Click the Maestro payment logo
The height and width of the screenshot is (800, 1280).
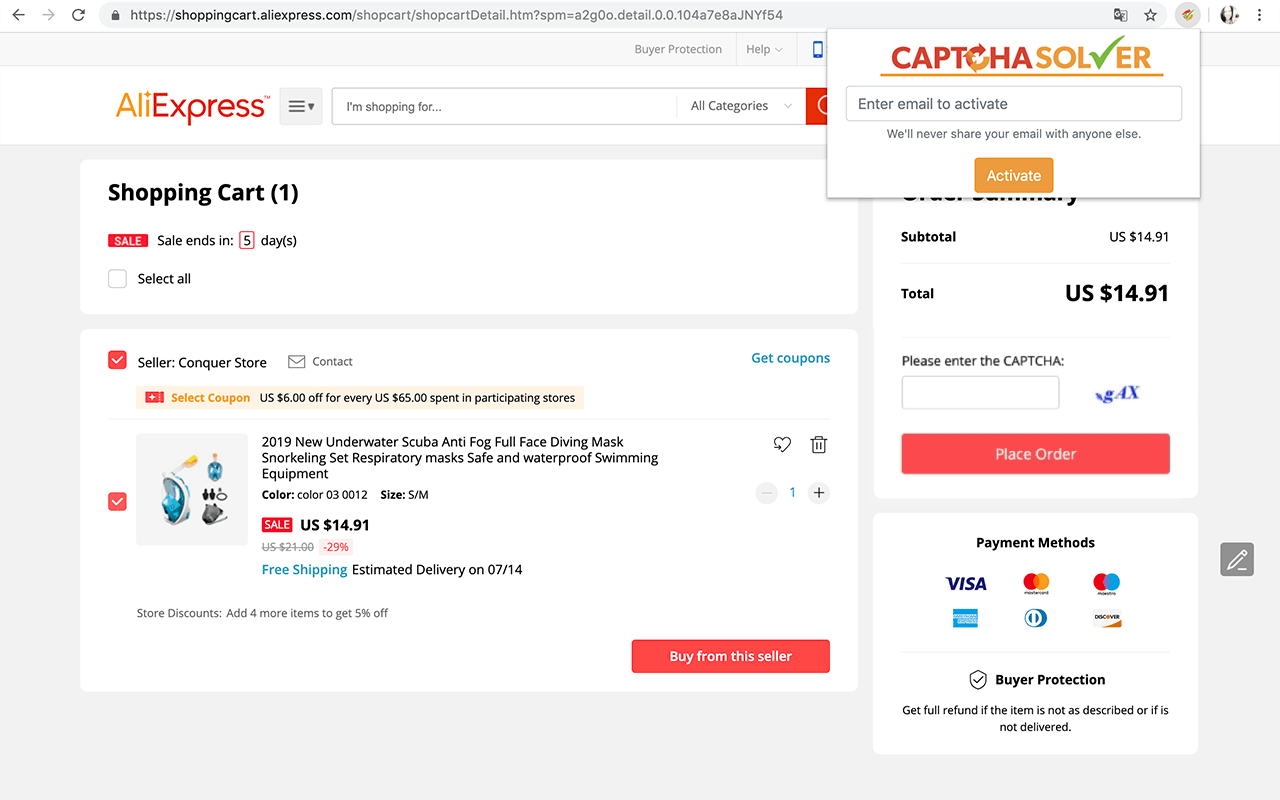[x=1106, y=583]
